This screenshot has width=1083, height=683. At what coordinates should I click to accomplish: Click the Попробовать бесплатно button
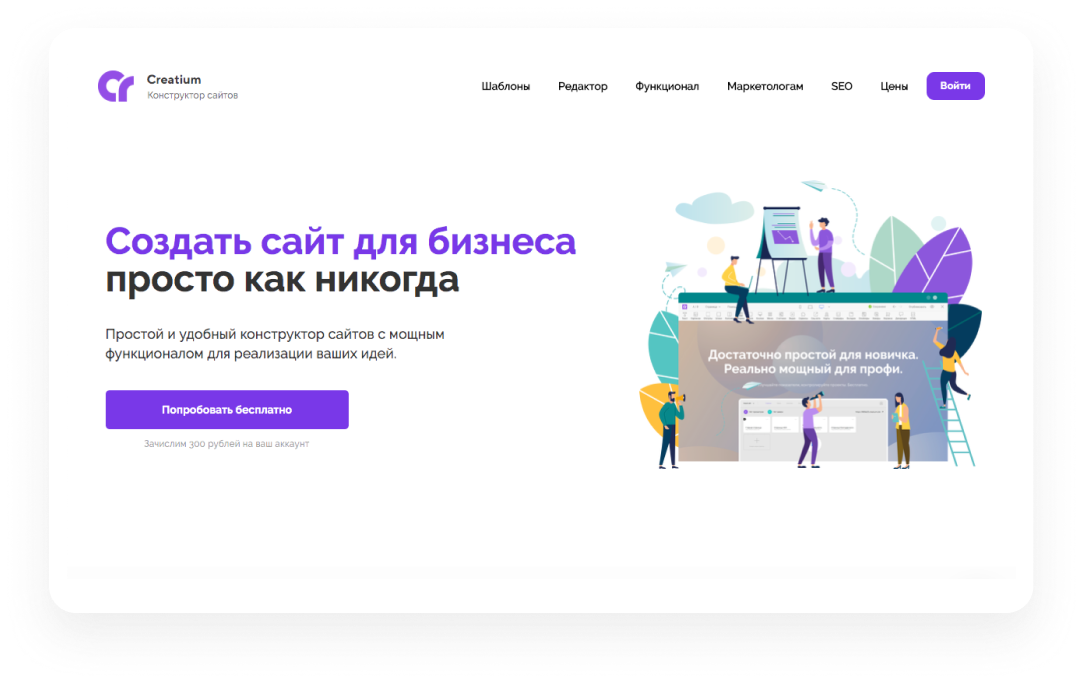pos(227,410)
